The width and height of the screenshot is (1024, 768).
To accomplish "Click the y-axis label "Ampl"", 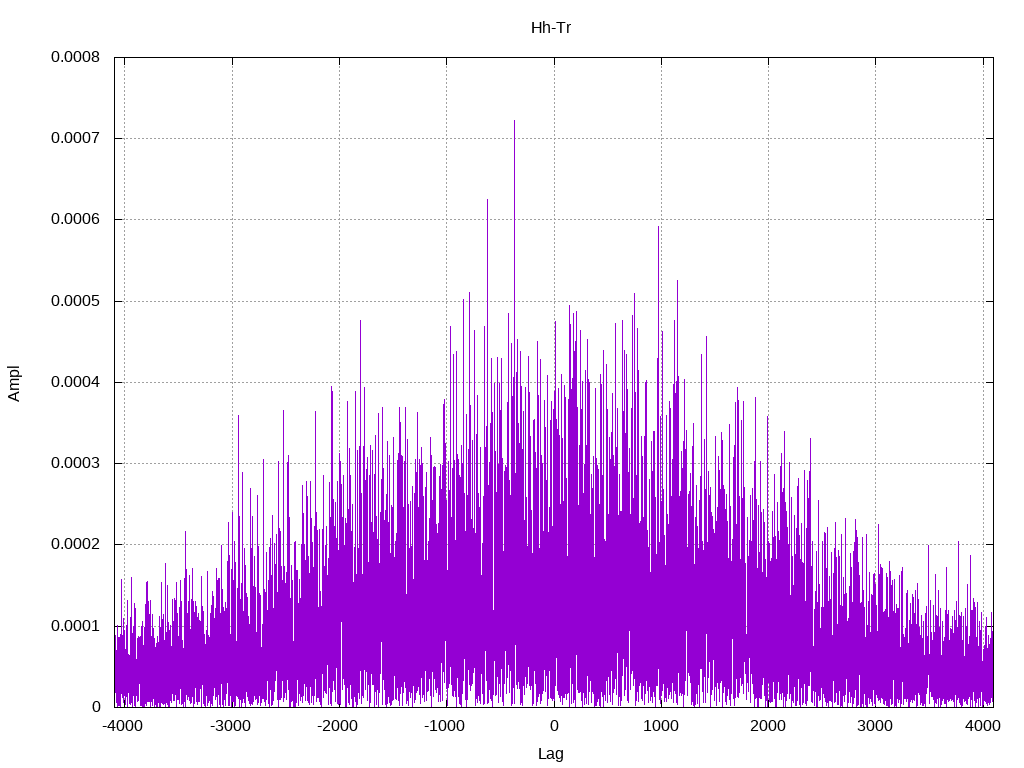I will coord(14,383).
